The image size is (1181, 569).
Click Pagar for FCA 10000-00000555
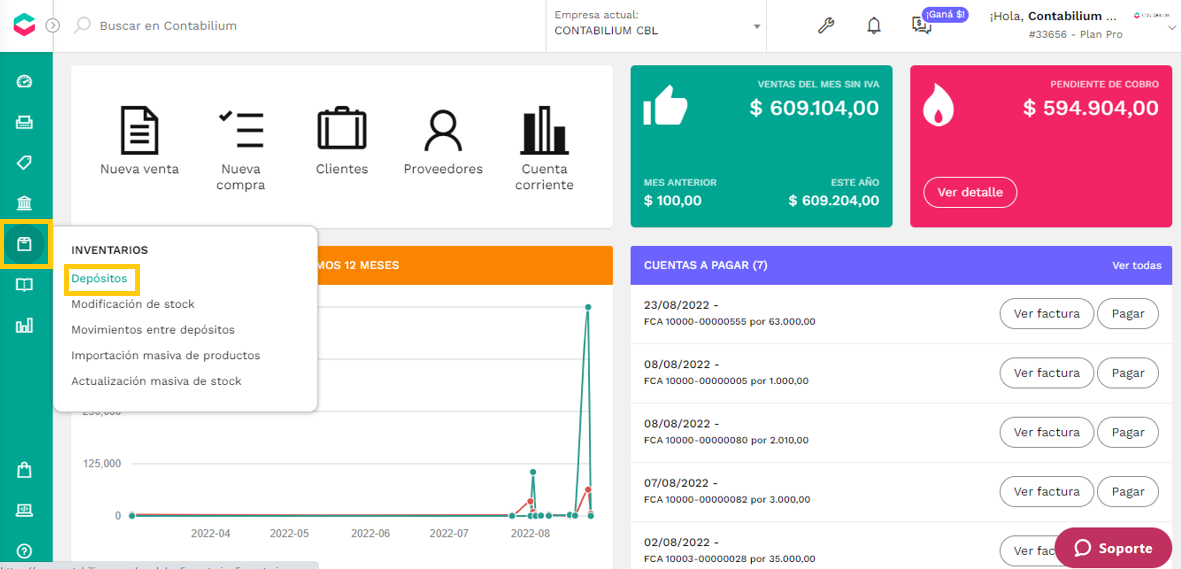tap(1128, 314)
